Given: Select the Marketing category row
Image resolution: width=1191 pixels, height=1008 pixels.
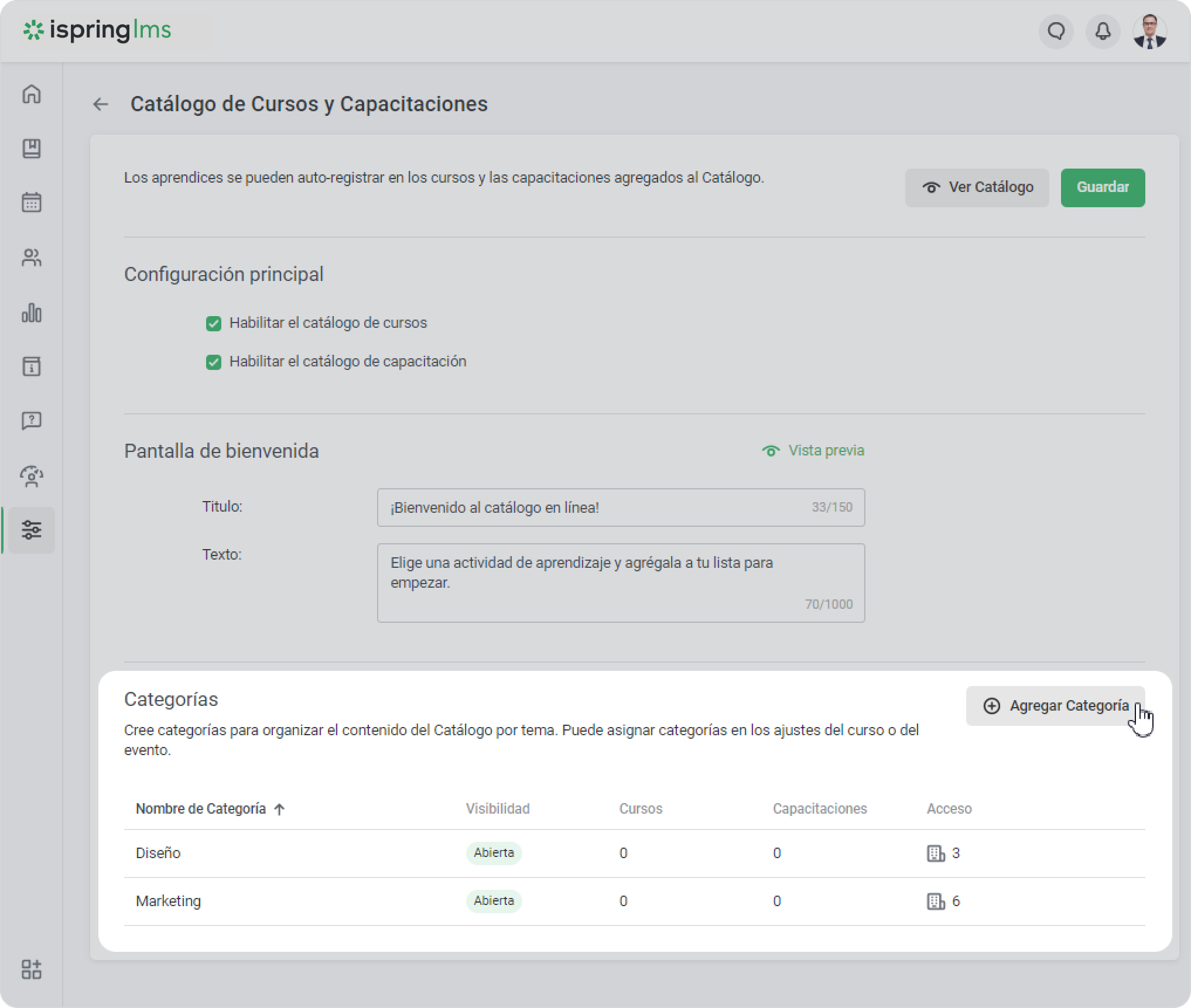Looking at the screenshot, I should (x=169, y=901).
